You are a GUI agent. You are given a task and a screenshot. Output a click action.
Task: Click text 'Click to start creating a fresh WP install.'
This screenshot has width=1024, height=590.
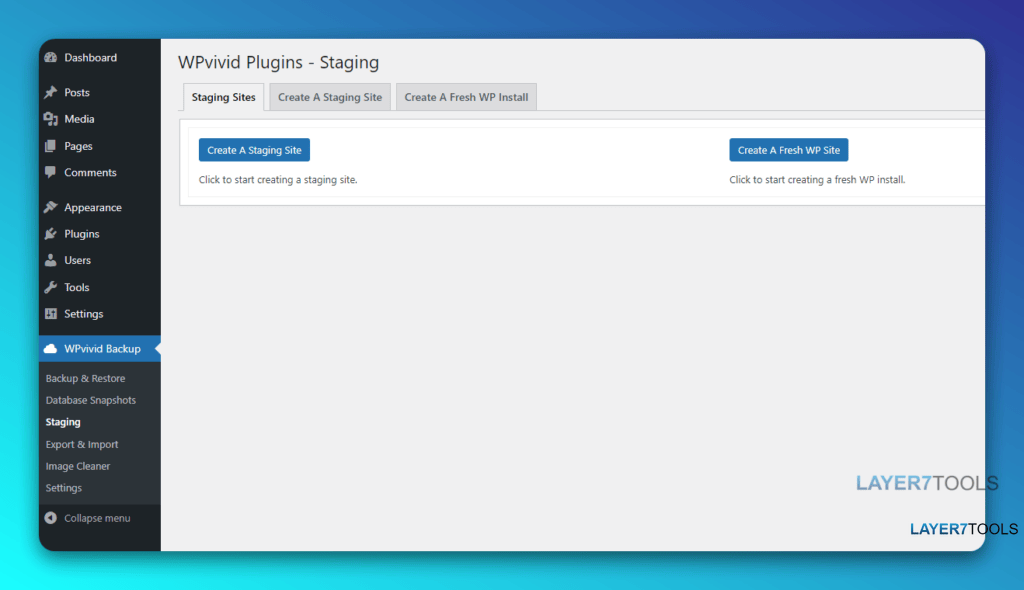pyautogui.click(x=817, y=180)
